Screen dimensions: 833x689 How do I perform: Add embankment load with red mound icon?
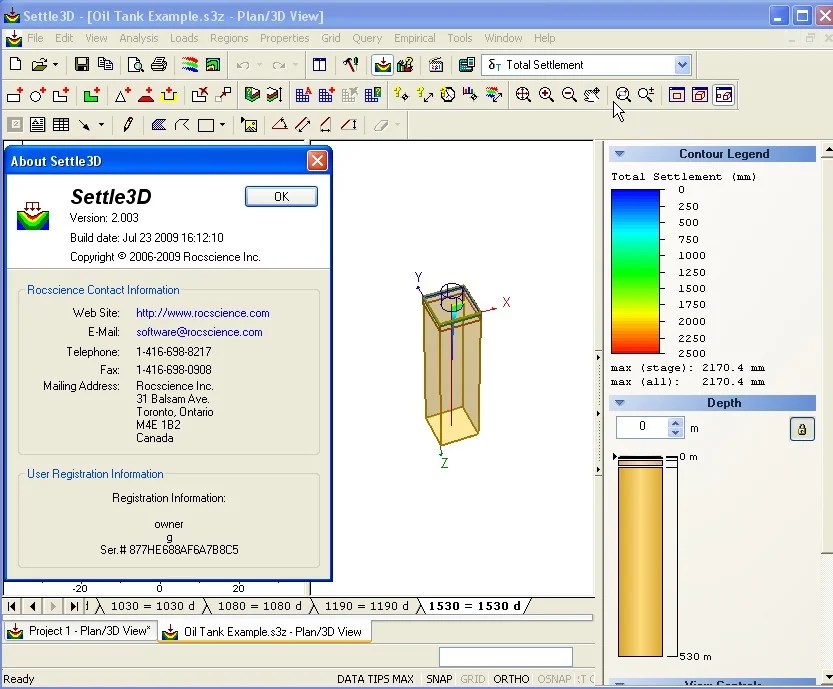pos(146,95)
